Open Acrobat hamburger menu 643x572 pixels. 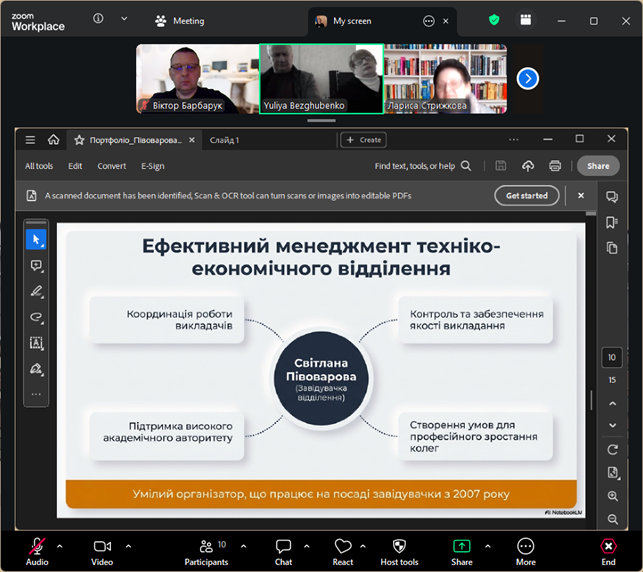click(x=30, y=140)
